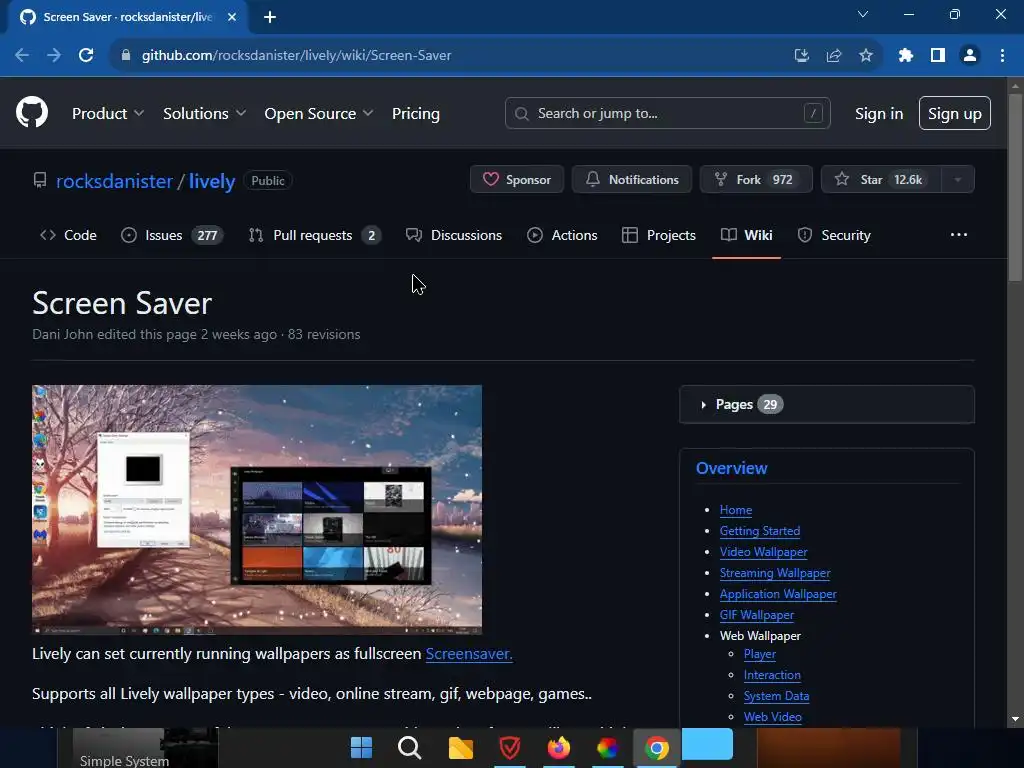Screen dimensions: 1024x768
Task: Toggle Chrome side panel
Action: pyautogui.click(x=937, y=56)
